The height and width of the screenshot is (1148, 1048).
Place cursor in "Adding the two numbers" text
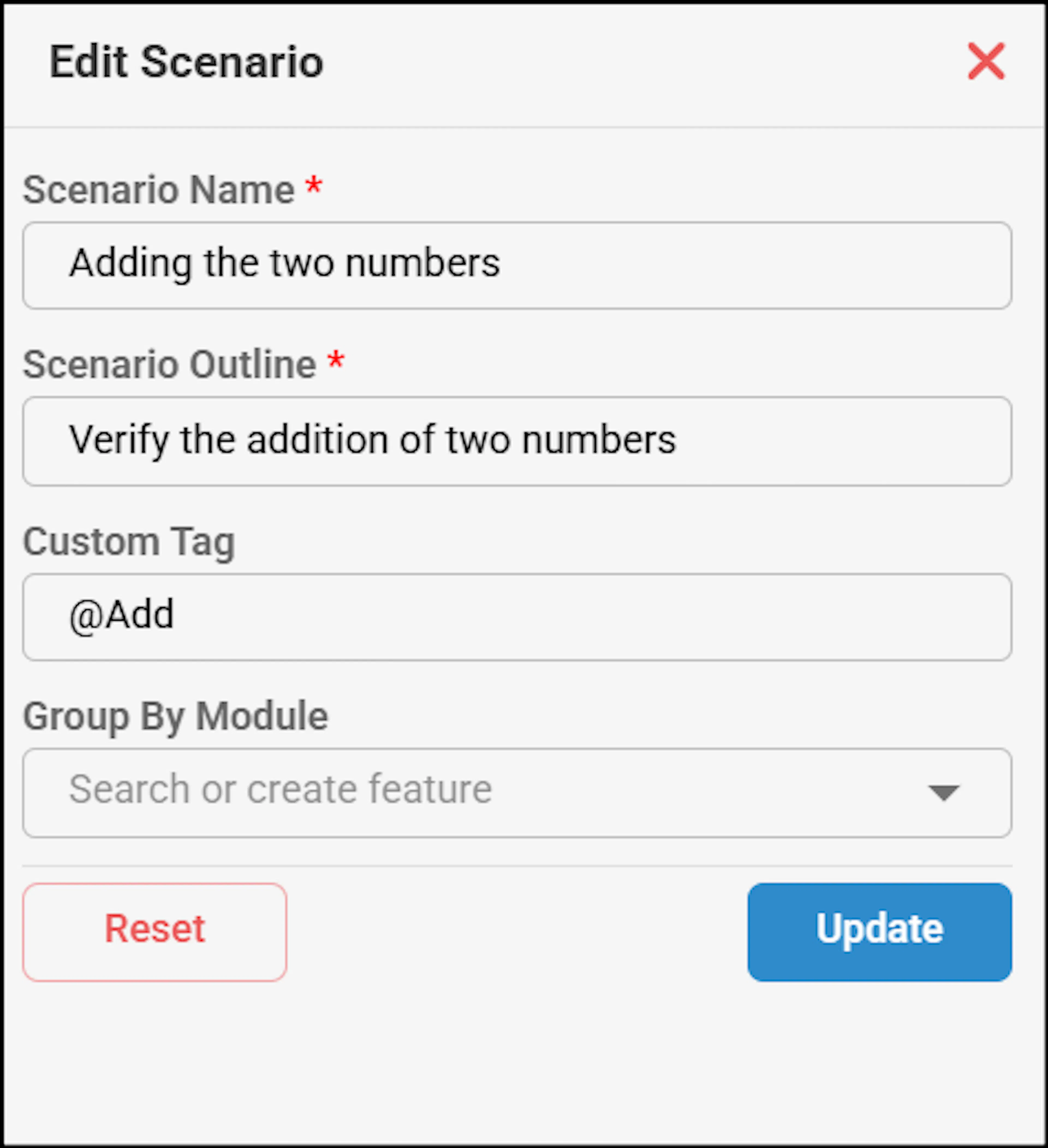[285, 264]
